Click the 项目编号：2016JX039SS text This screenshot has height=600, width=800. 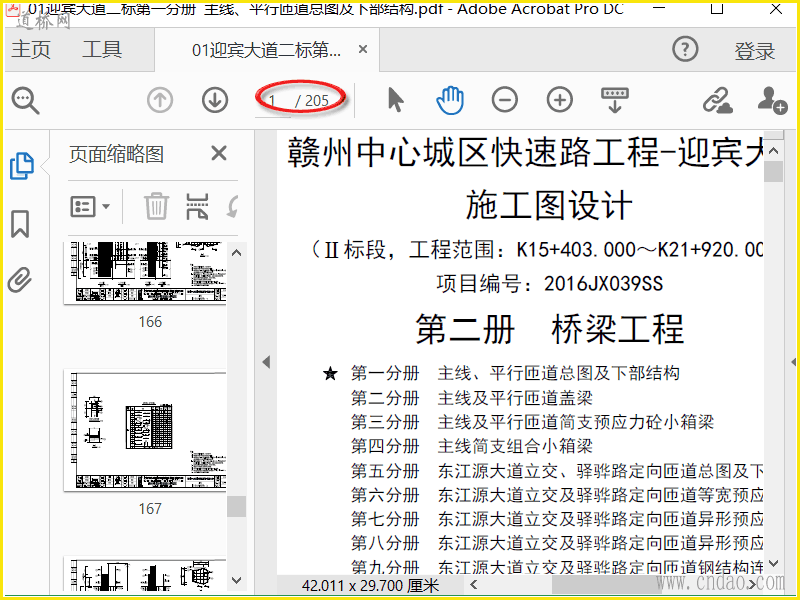[549, 284]
